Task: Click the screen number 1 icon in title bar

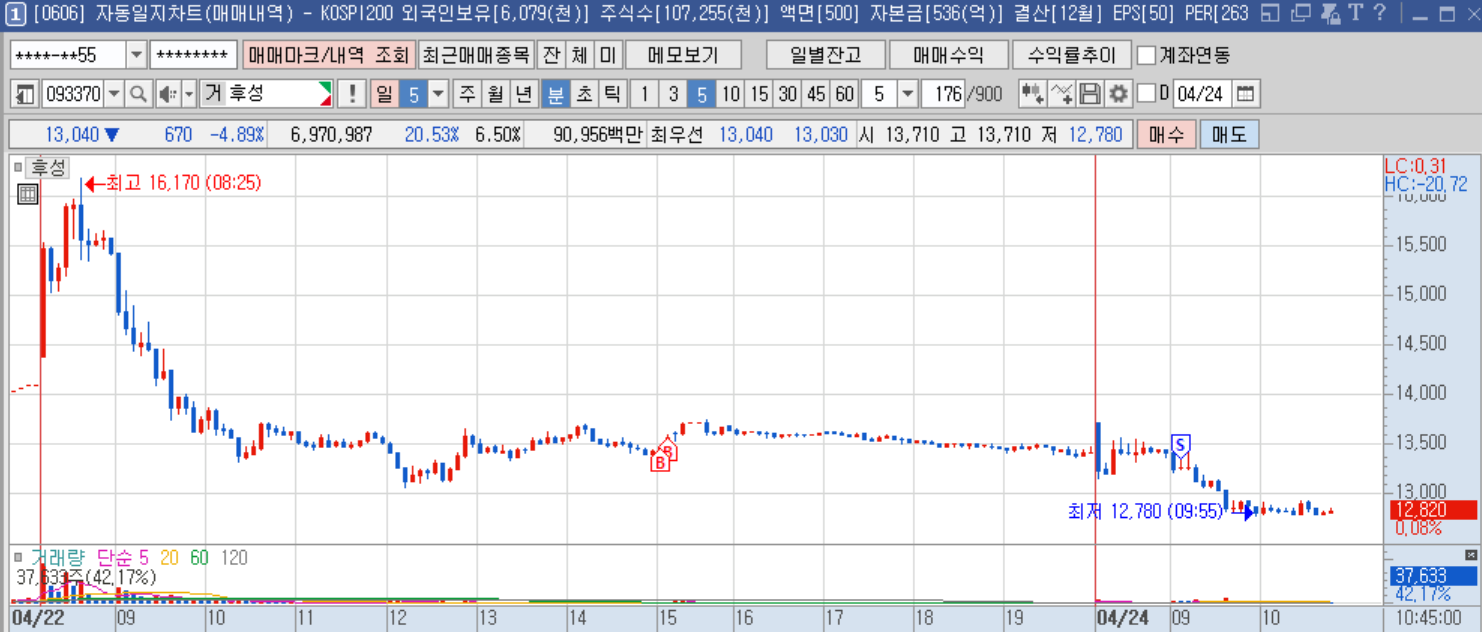Action: click(15, 13)
